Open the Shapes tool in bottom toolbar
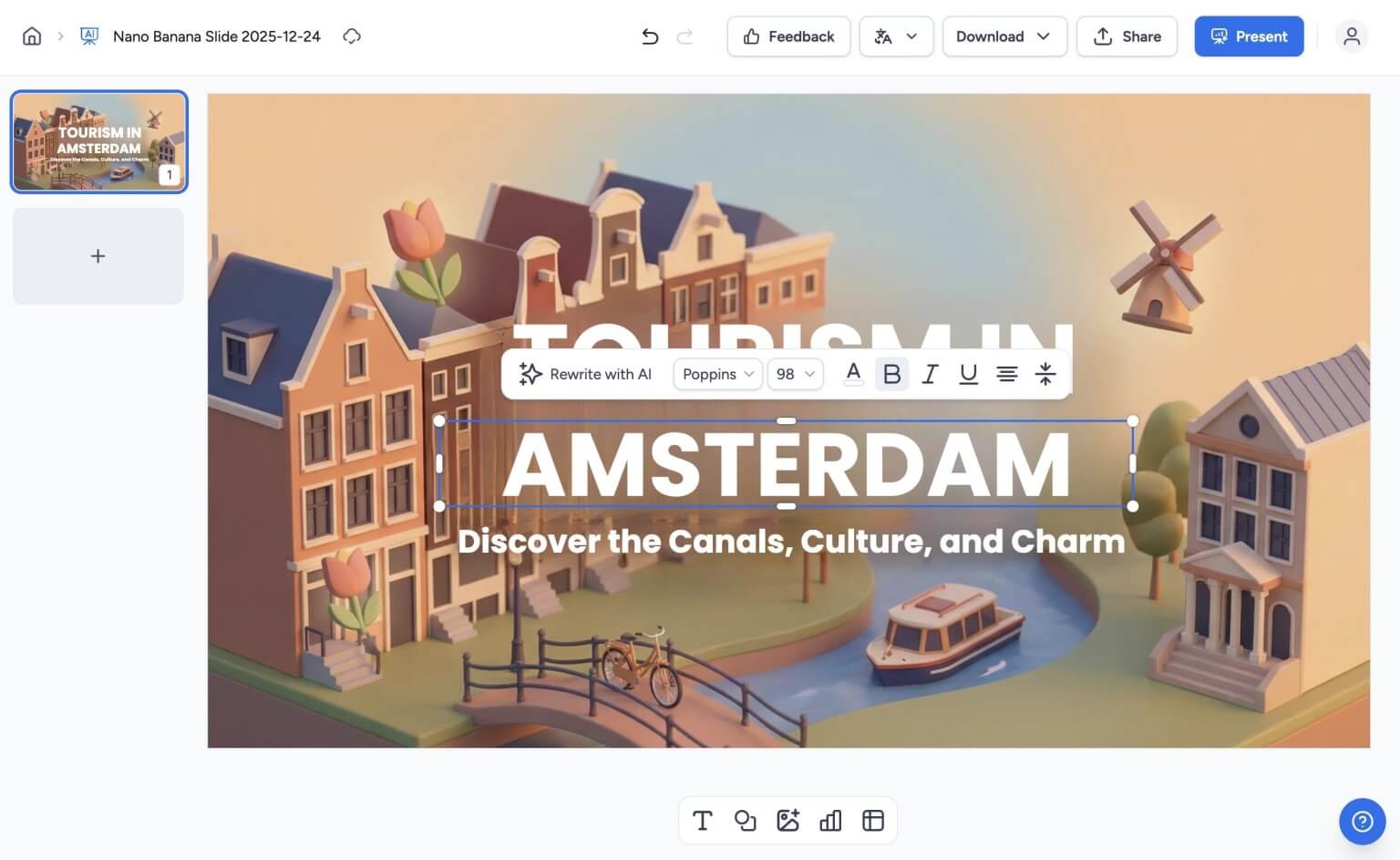Image resolution: width=1400 pixels, height=860 pixels. coord(746,820)
